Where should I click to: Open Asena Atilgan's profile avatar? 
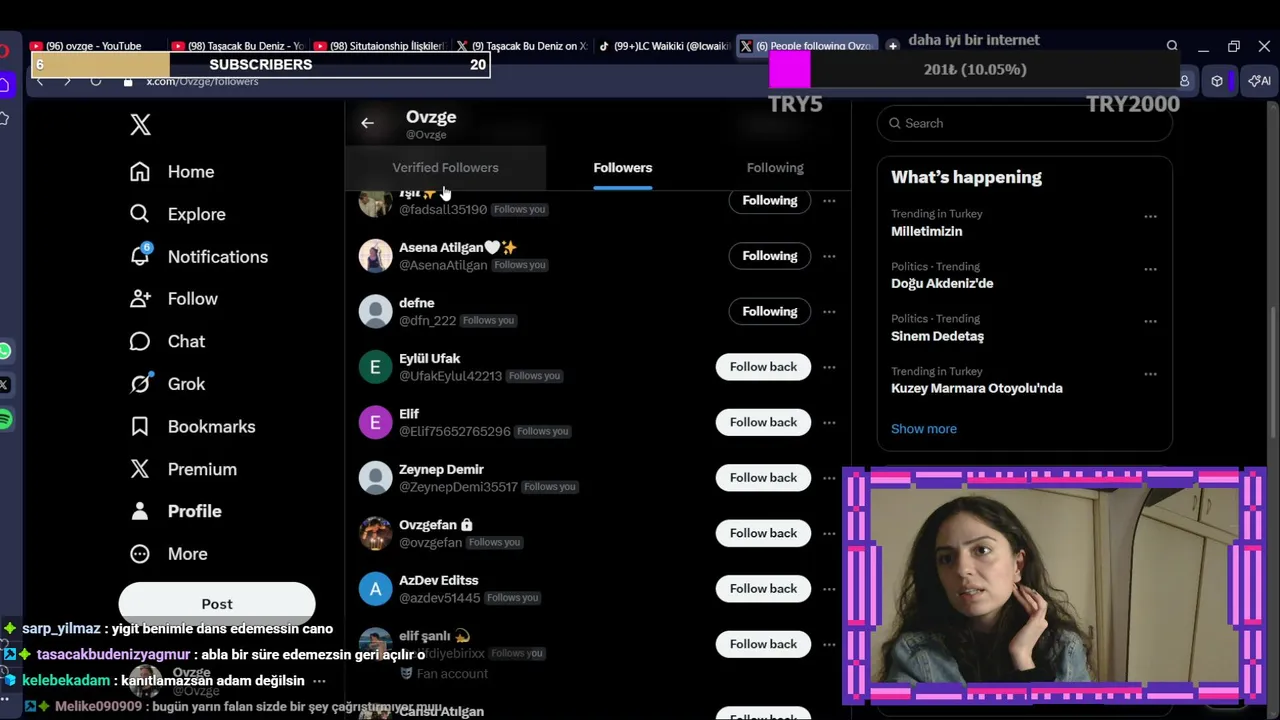click(x=375, y=256)
